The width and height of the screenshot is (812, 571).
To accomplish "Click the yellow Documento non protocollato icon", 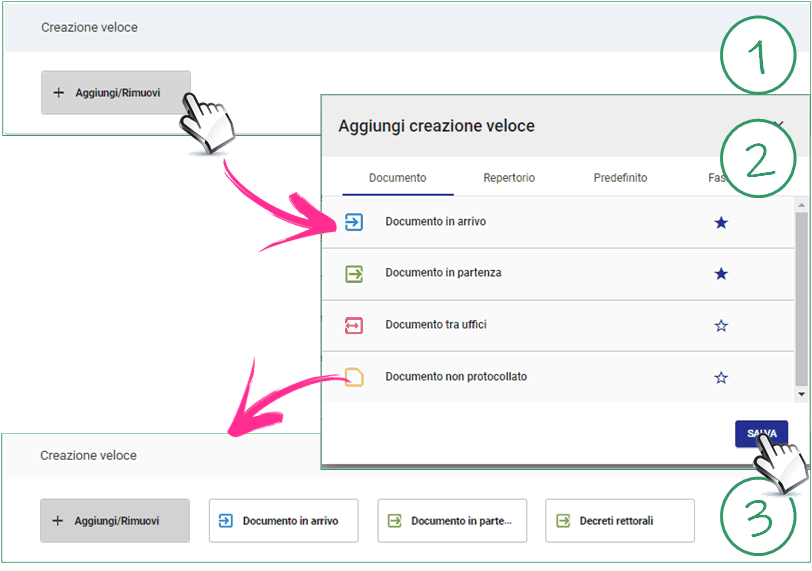I will 354,377.
